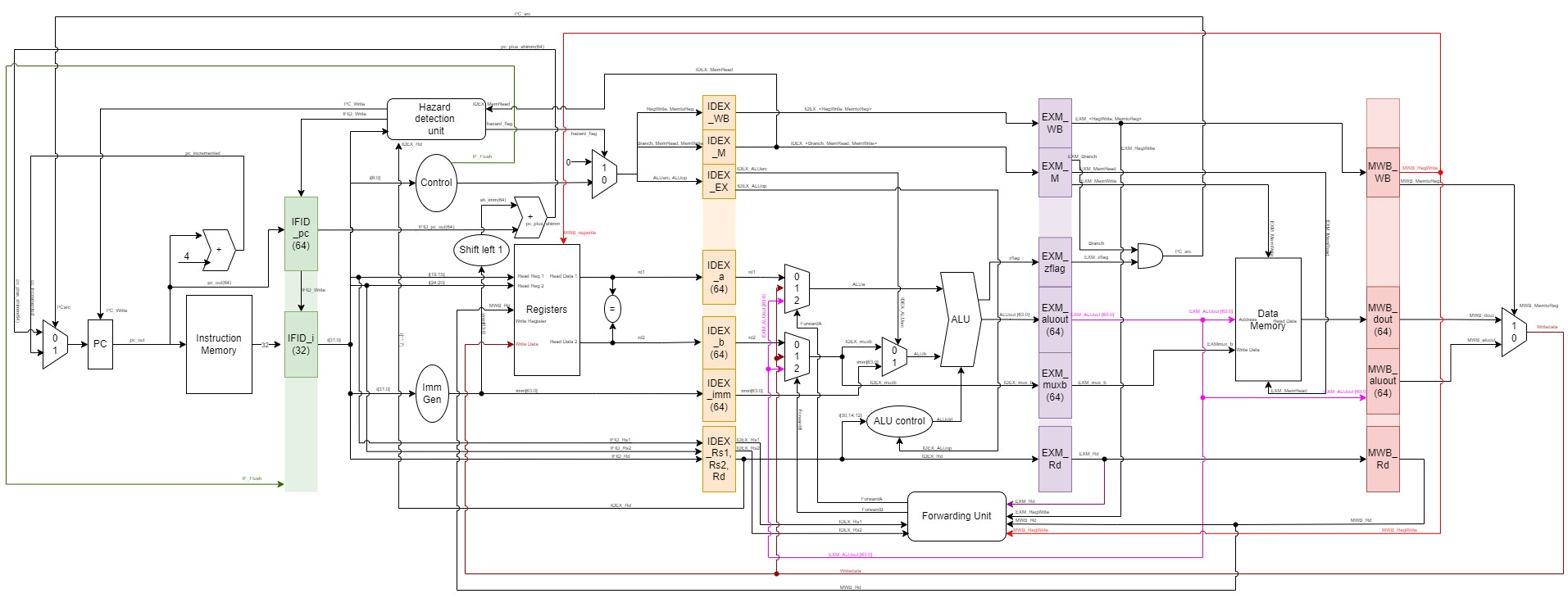Click the EXM_mux_b wire label
Screen dimensions: 1568x598
1092,383
